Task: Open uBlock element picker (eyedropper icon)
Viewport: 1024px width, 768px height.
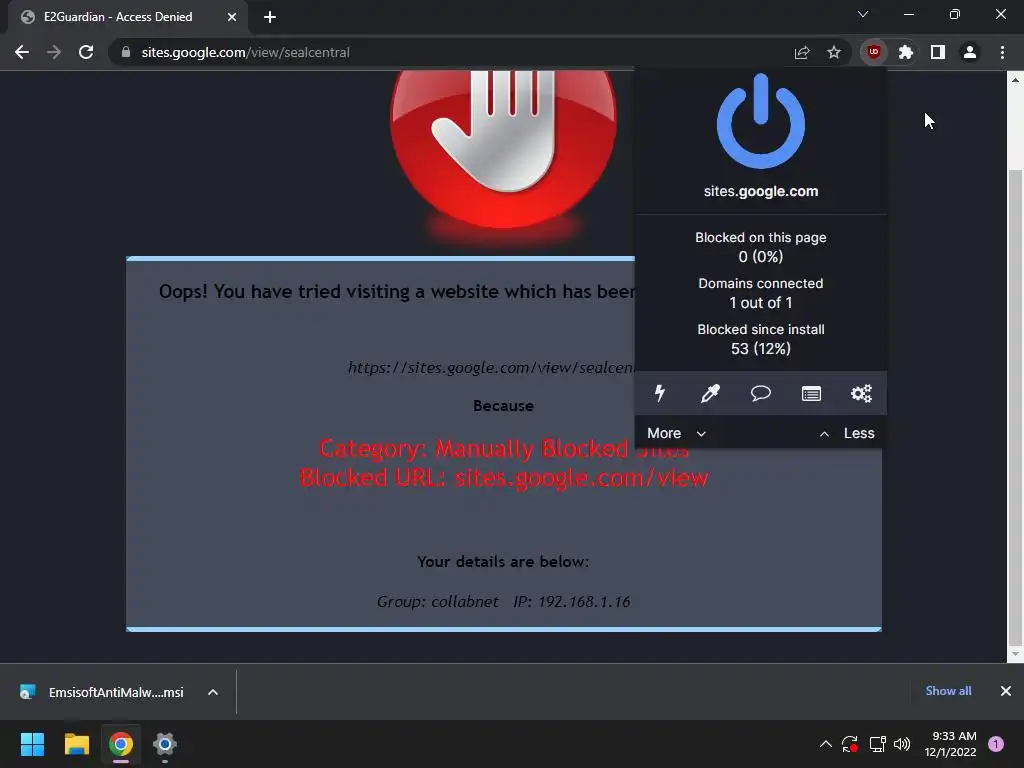Action: [710, 393]
